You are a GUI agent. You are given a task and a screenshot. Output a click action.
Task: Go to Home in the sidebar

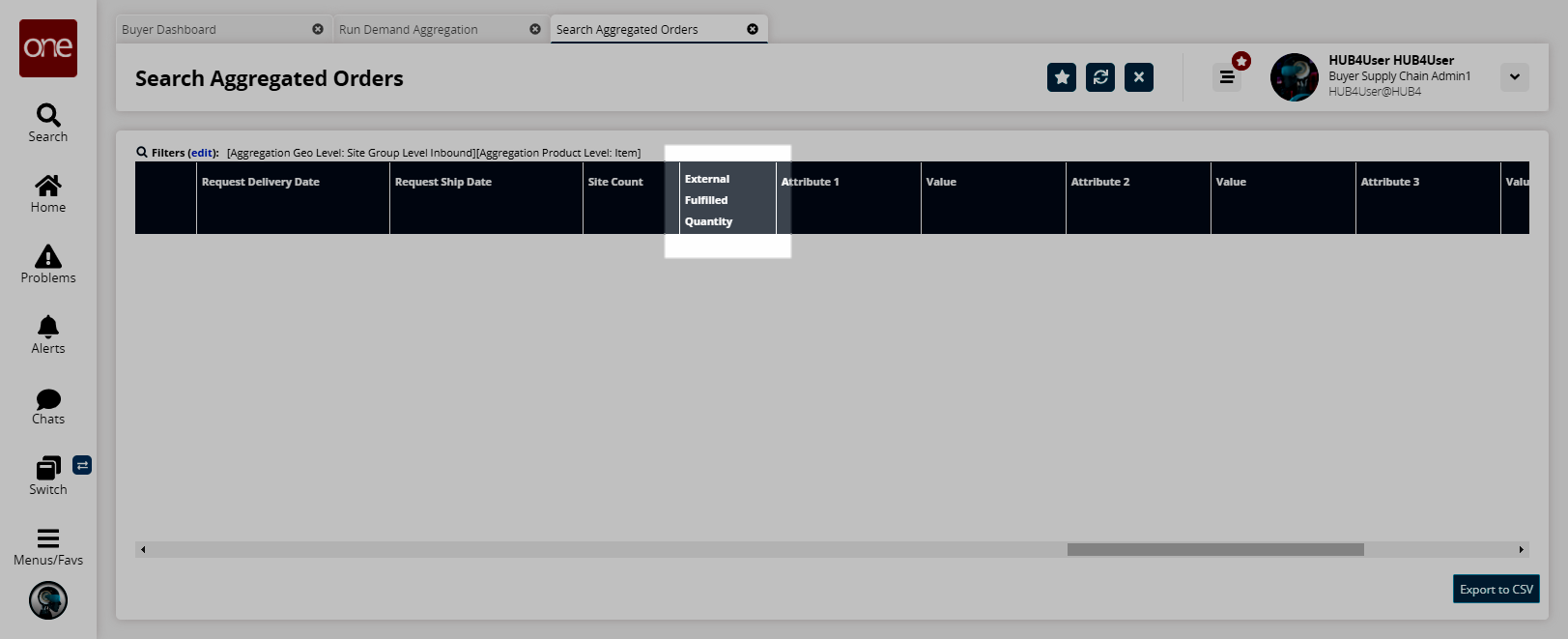[48, 193]
